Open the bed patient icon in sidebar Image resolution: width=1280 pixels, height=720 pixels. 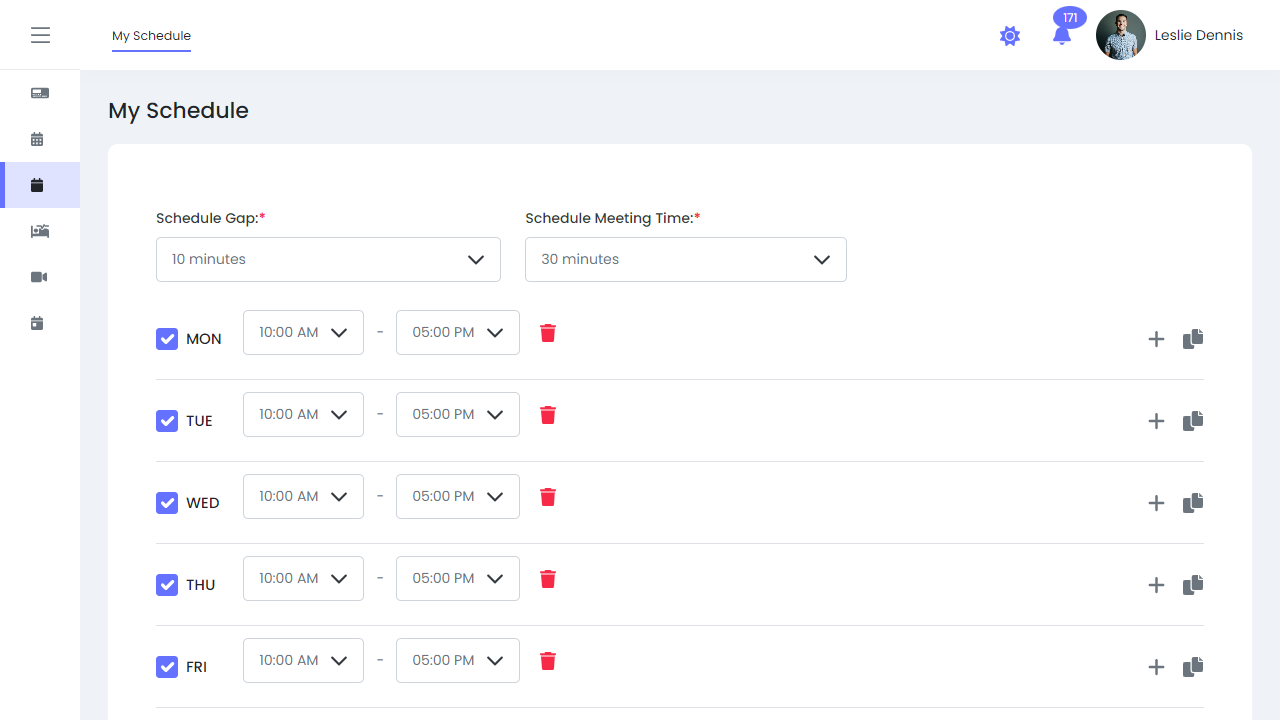[39, 231]
